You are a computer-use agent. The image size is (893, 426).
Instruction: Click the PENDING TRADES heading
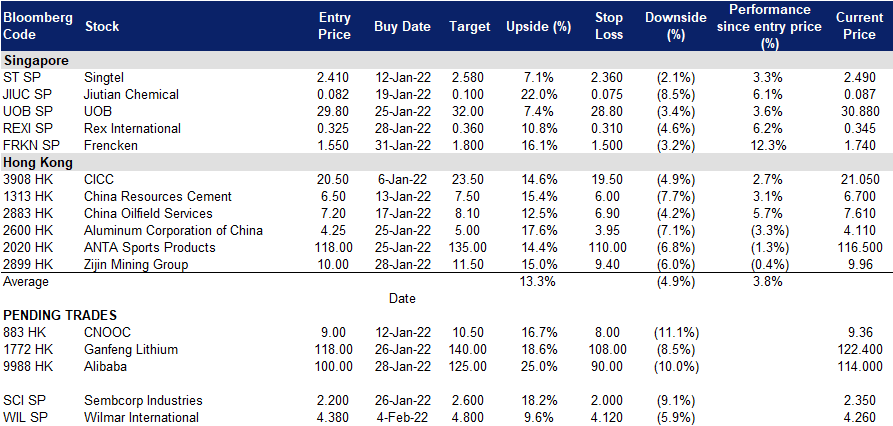point(60,315)
